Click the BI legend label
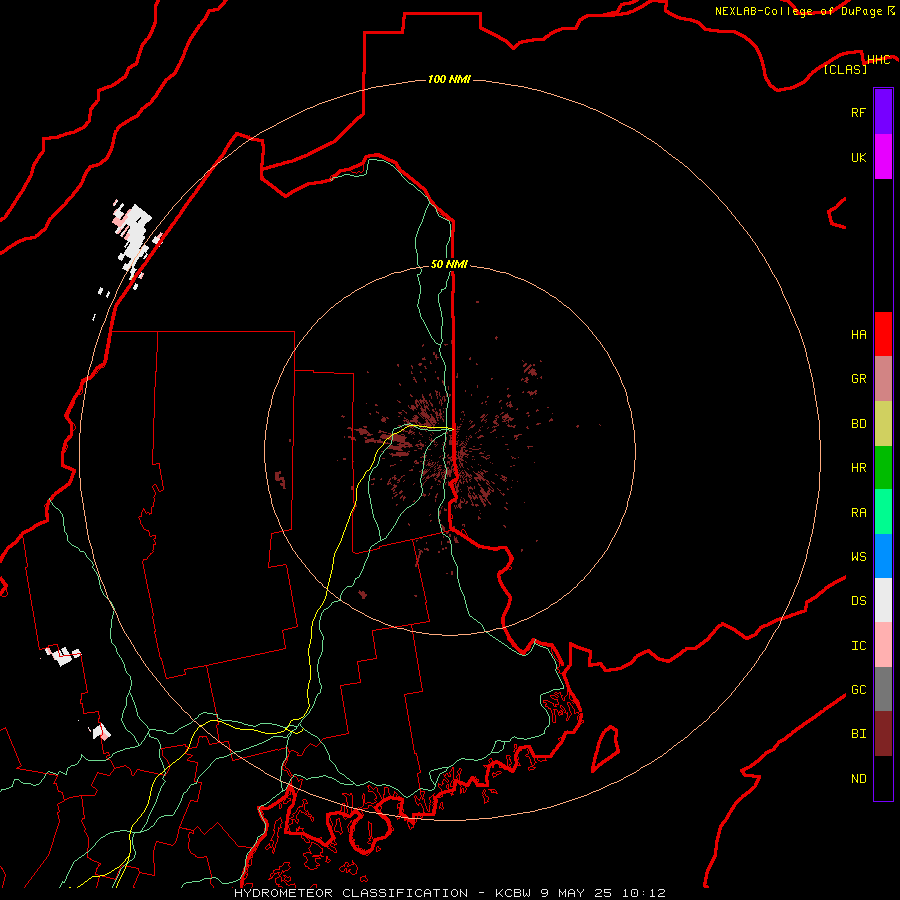Screen dimensions: 900x900 click(858, 734)
